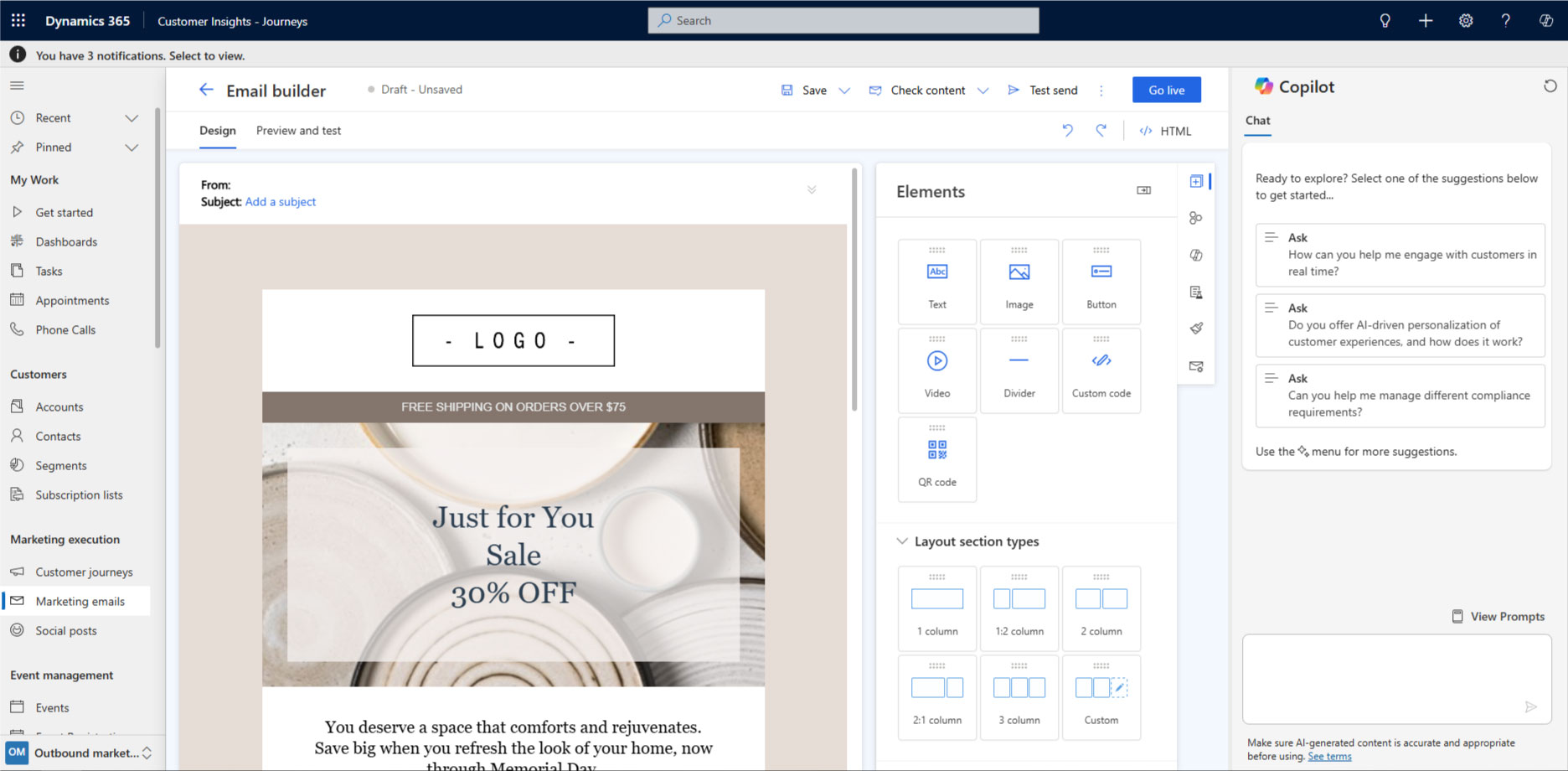Click the View Prompts button
This screenshot has height=771, width=1568.
tap(1498, 616)
